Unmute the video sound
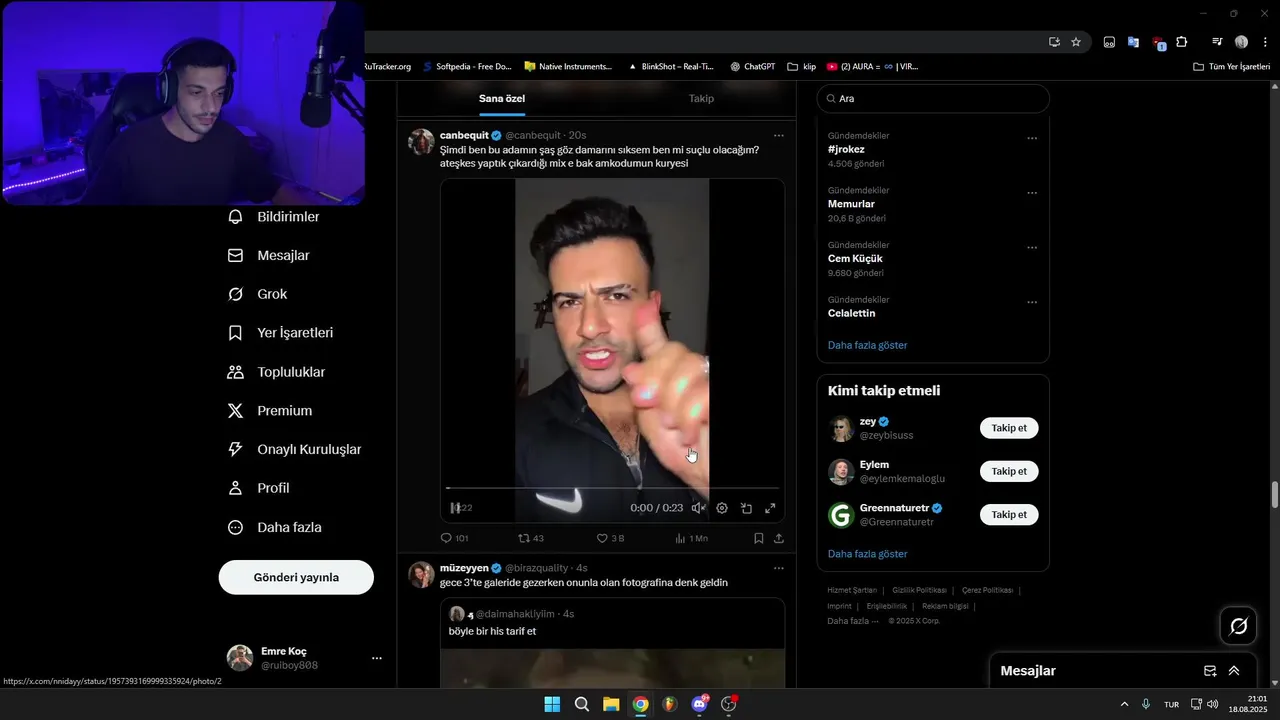The image size is (1280, 720). click(x=698, y=508)
